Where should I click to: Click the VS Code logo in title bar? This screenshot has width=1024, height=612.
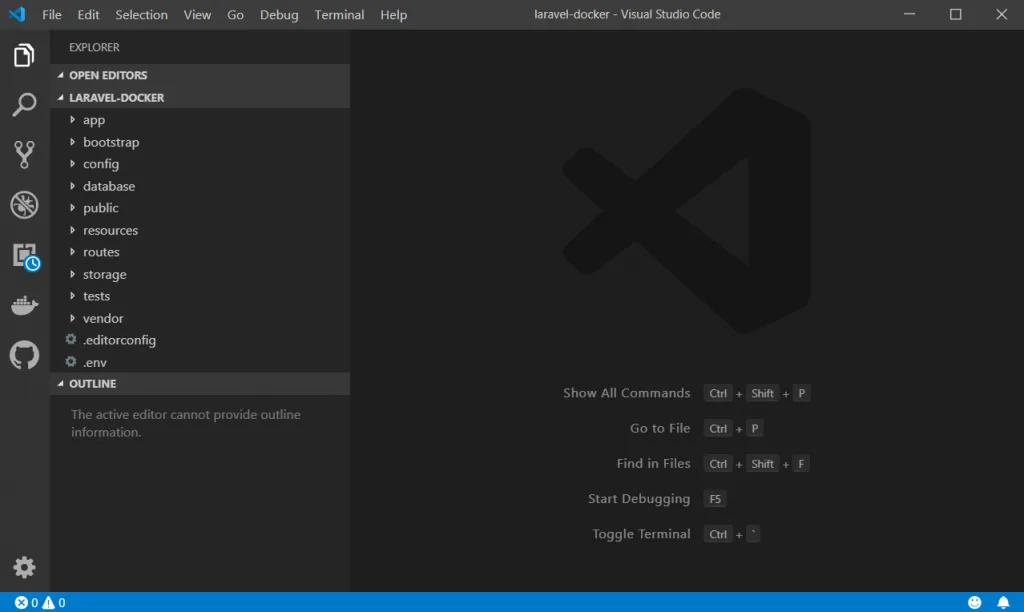point(17,14)
